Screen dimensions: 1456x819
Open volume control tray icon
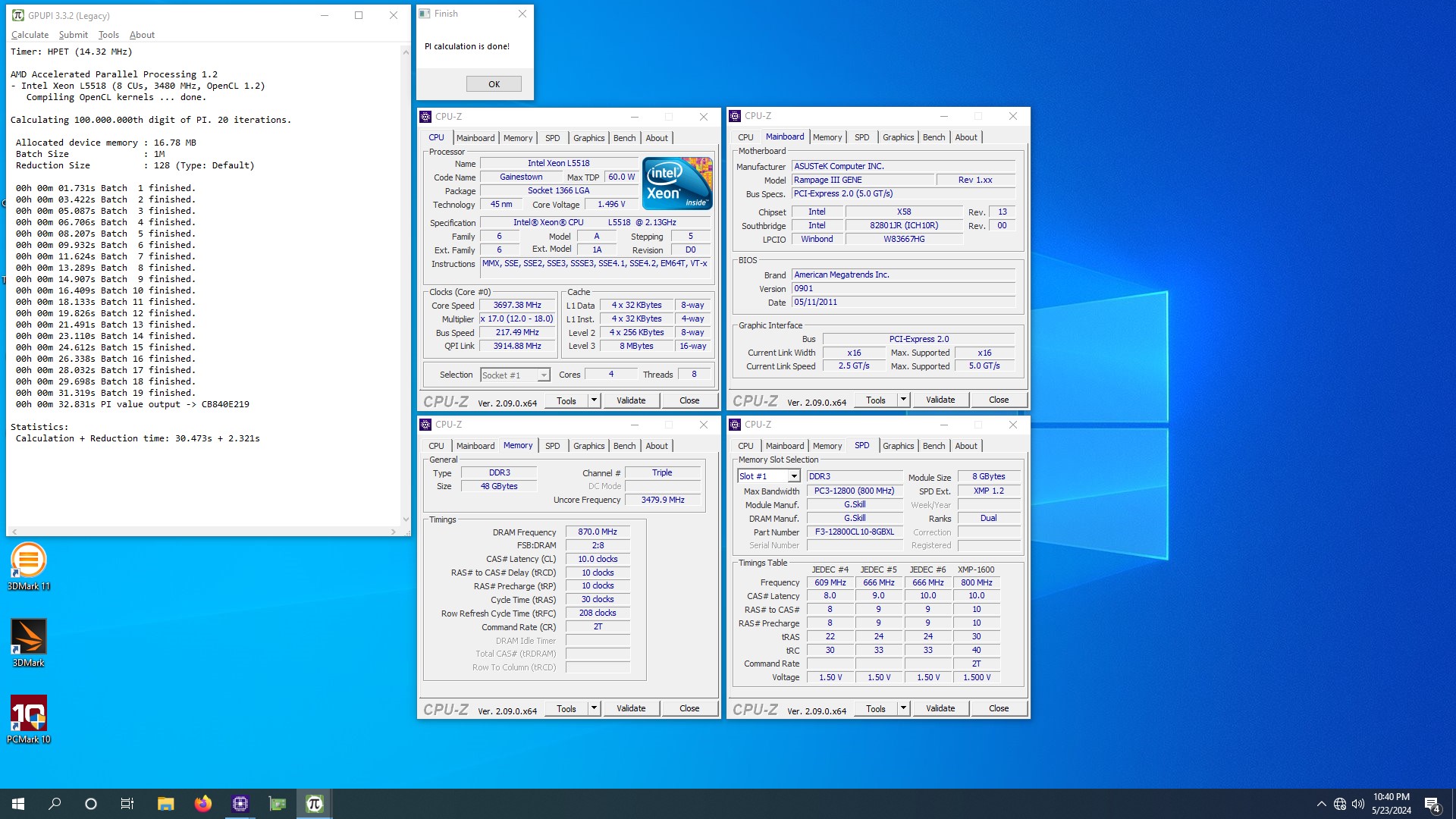pos(1358,804)
